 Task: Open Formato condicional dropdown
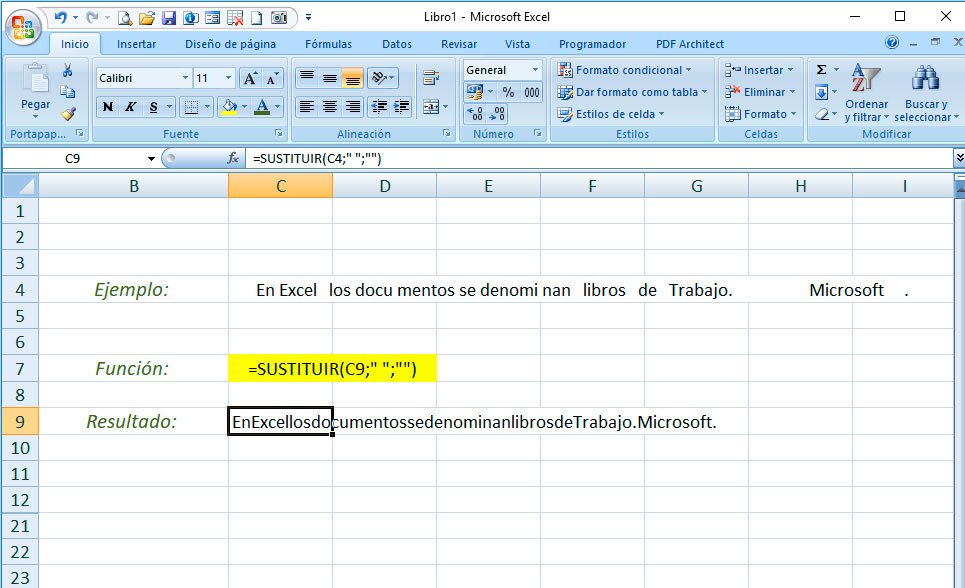(x=623, y=70)
